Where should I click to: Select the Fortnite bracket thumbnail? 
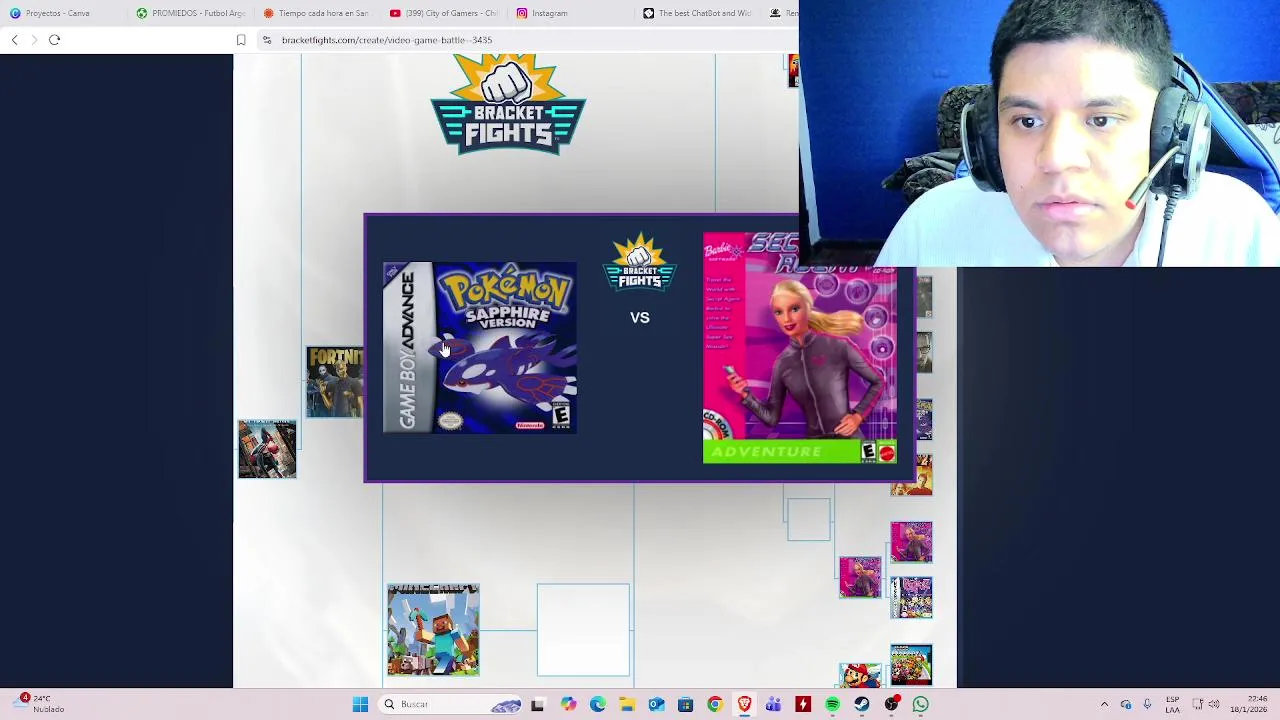click(x=335, y=382)
